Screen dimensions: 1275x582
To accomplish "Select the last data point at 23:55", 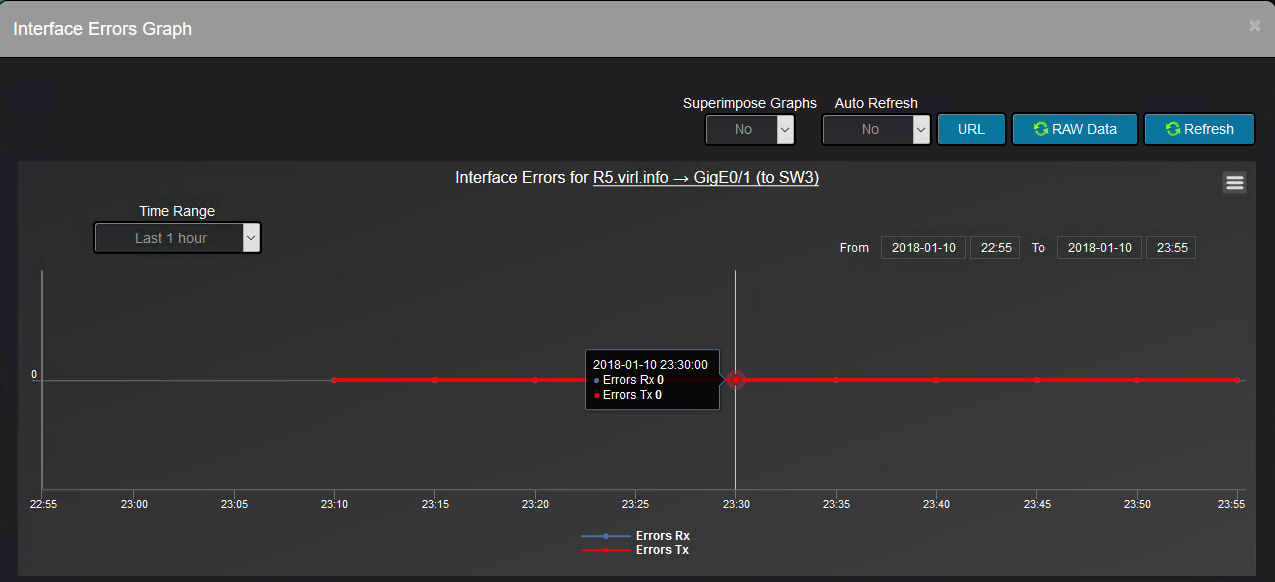I will click(x=1237, y=380).
